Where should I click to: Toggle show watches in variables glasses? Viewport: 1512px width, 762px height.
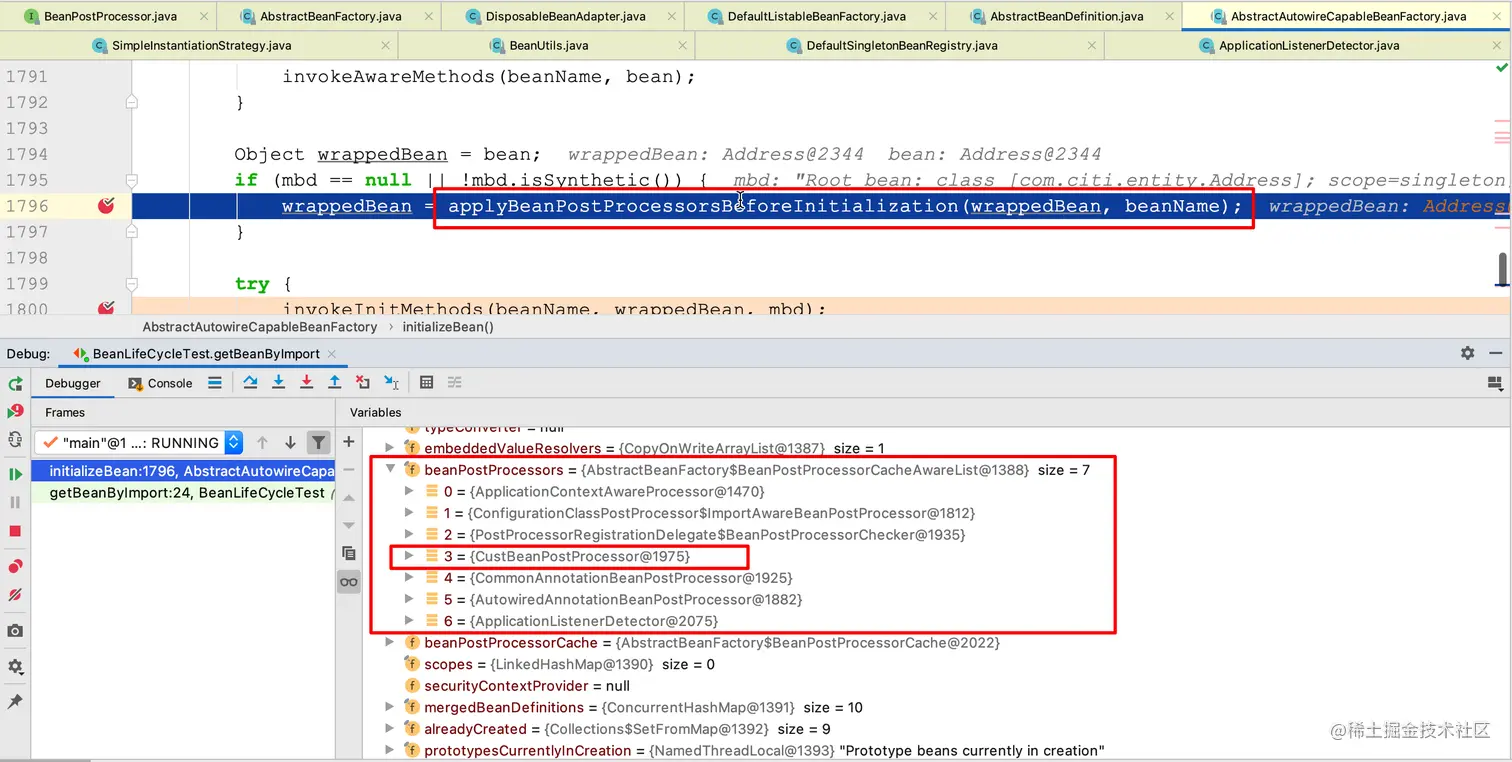click(349, 581)
